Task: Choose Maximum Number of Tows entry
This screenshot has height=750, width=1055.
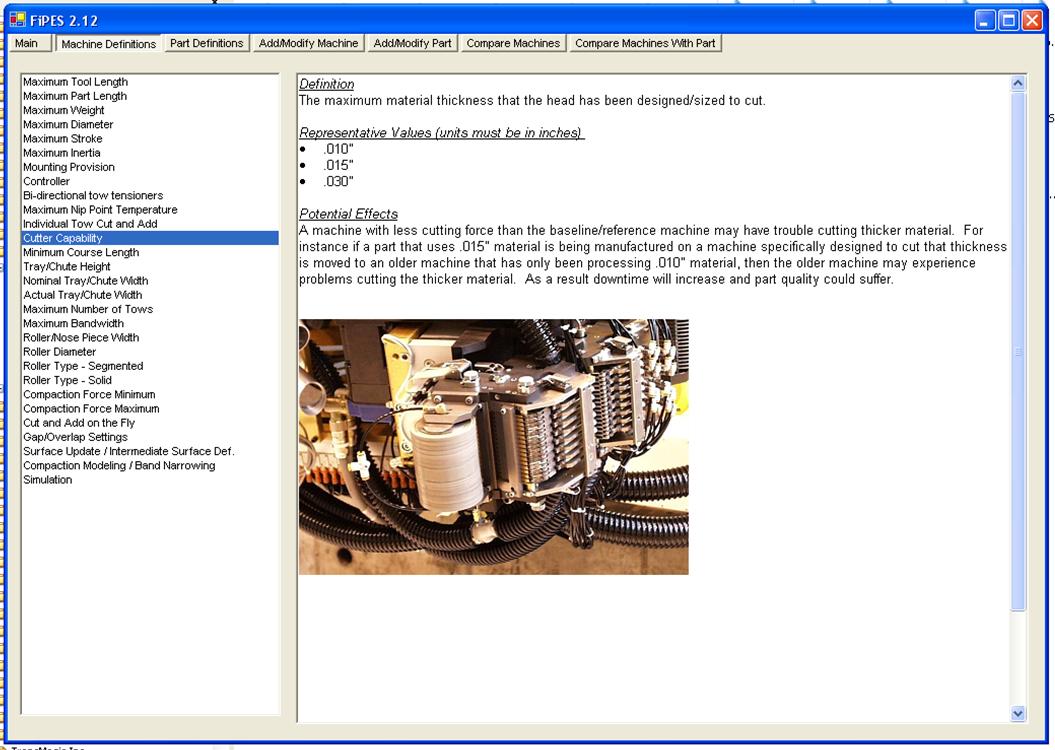Action: click(88, 309)
